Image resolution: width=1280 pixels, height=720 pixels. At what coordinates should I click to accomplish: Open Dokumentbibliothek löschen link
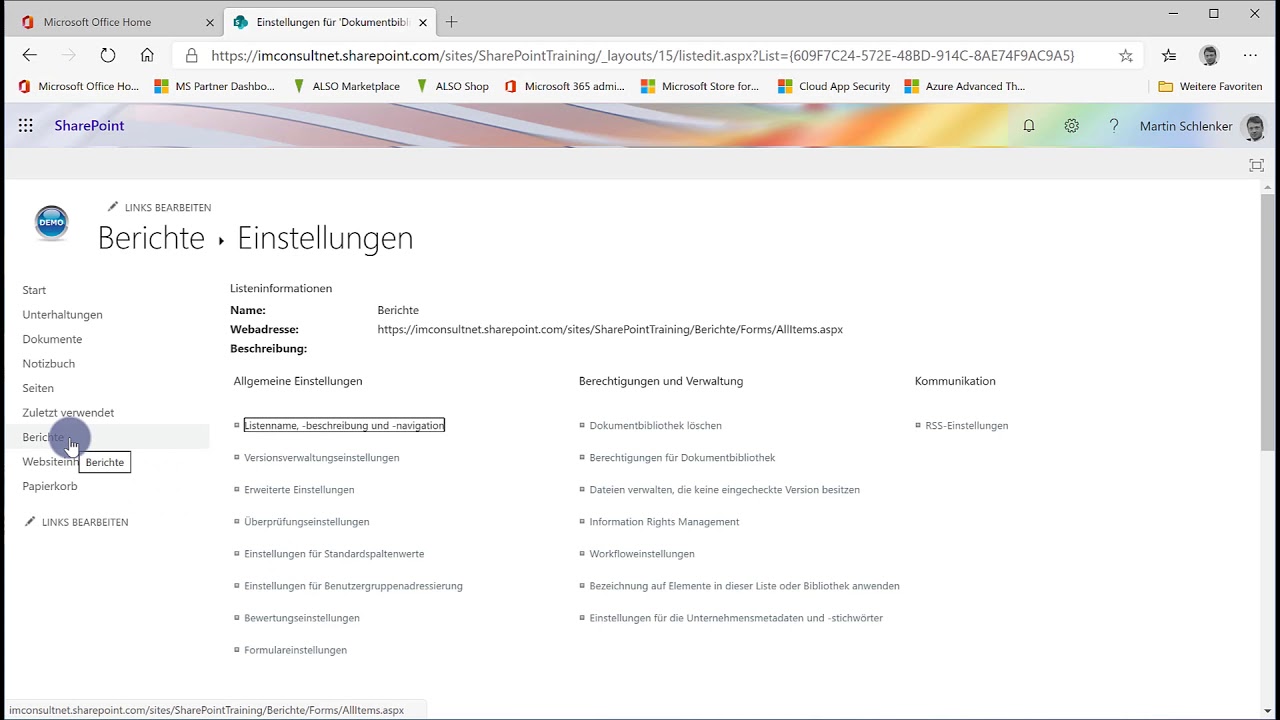[x=655, y=426]
